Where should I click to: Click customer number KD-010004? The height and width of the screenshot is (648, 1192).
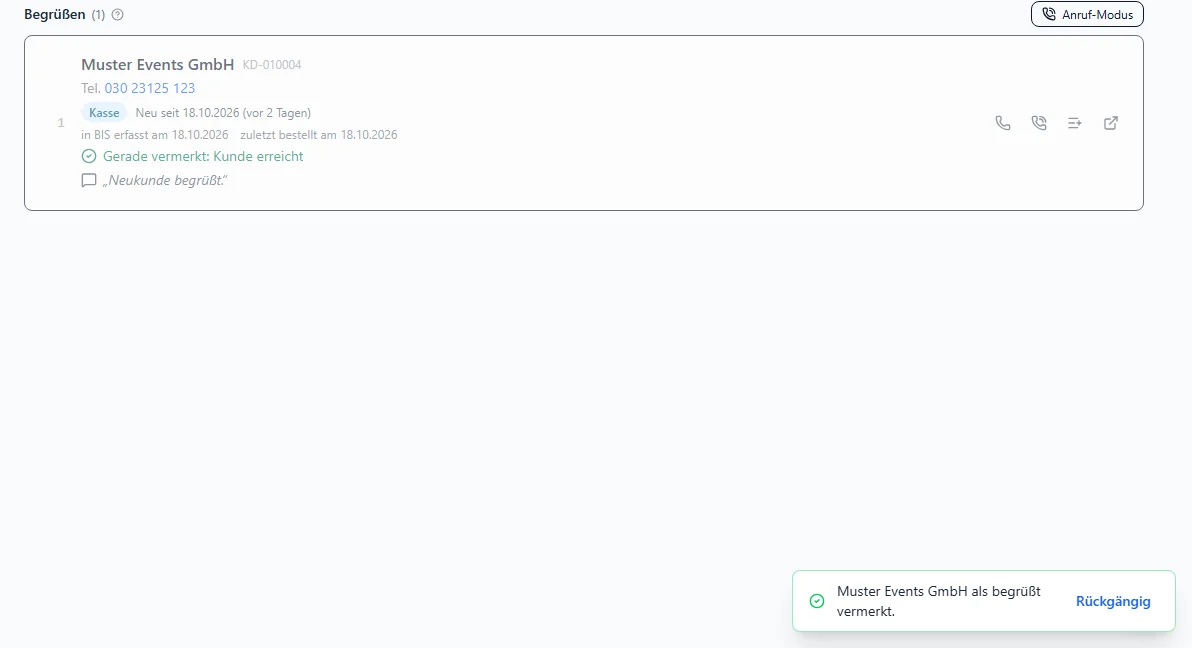(272, 65)
